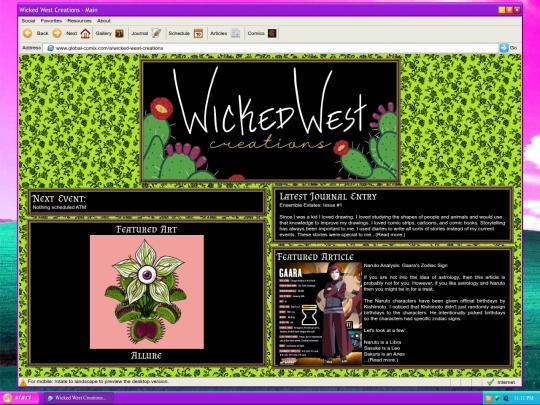Click the 'Go' label beside address bar
The width and height of the screenshot is (540, 405).
click(513, 48)
